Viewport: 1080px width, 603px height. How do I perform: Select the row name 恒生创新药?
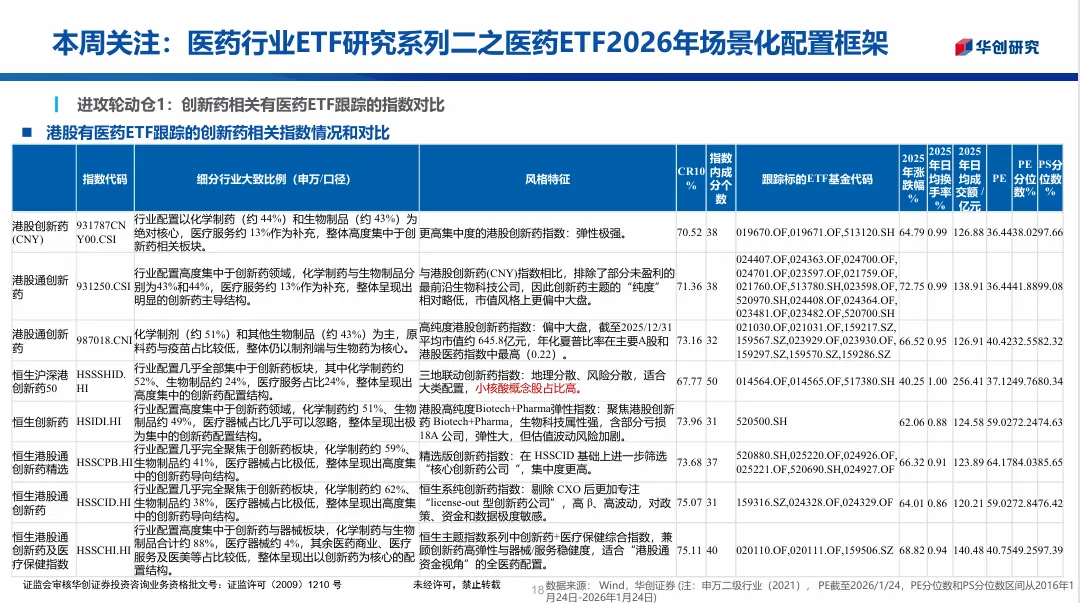click(40, 422)
